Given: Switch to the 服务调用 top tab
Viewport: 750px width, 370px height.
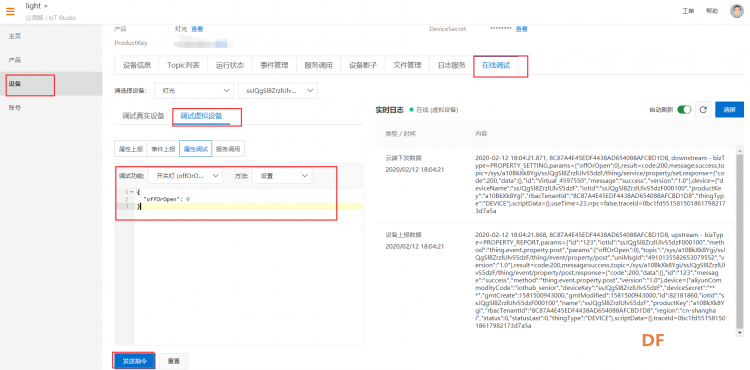Looking at the screenshot, I should (319, 65).
